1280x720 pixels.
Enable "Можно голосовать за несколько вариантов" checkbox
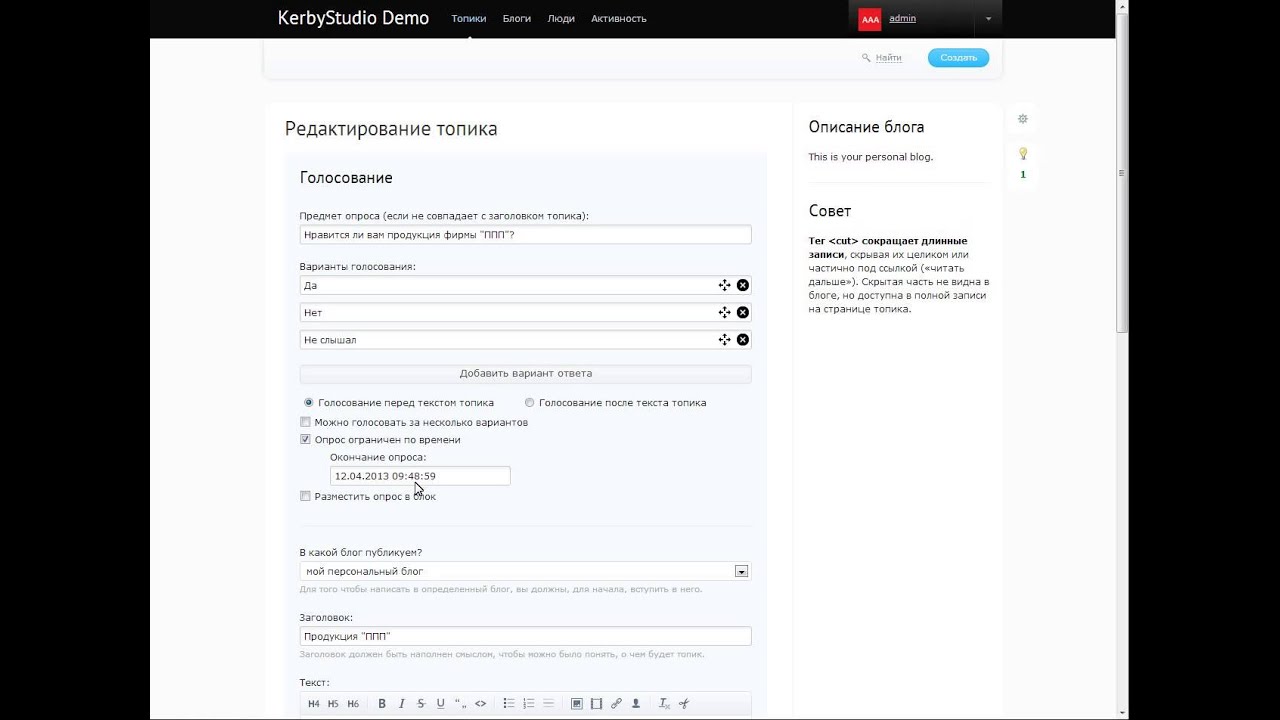[x=306, y=422]
